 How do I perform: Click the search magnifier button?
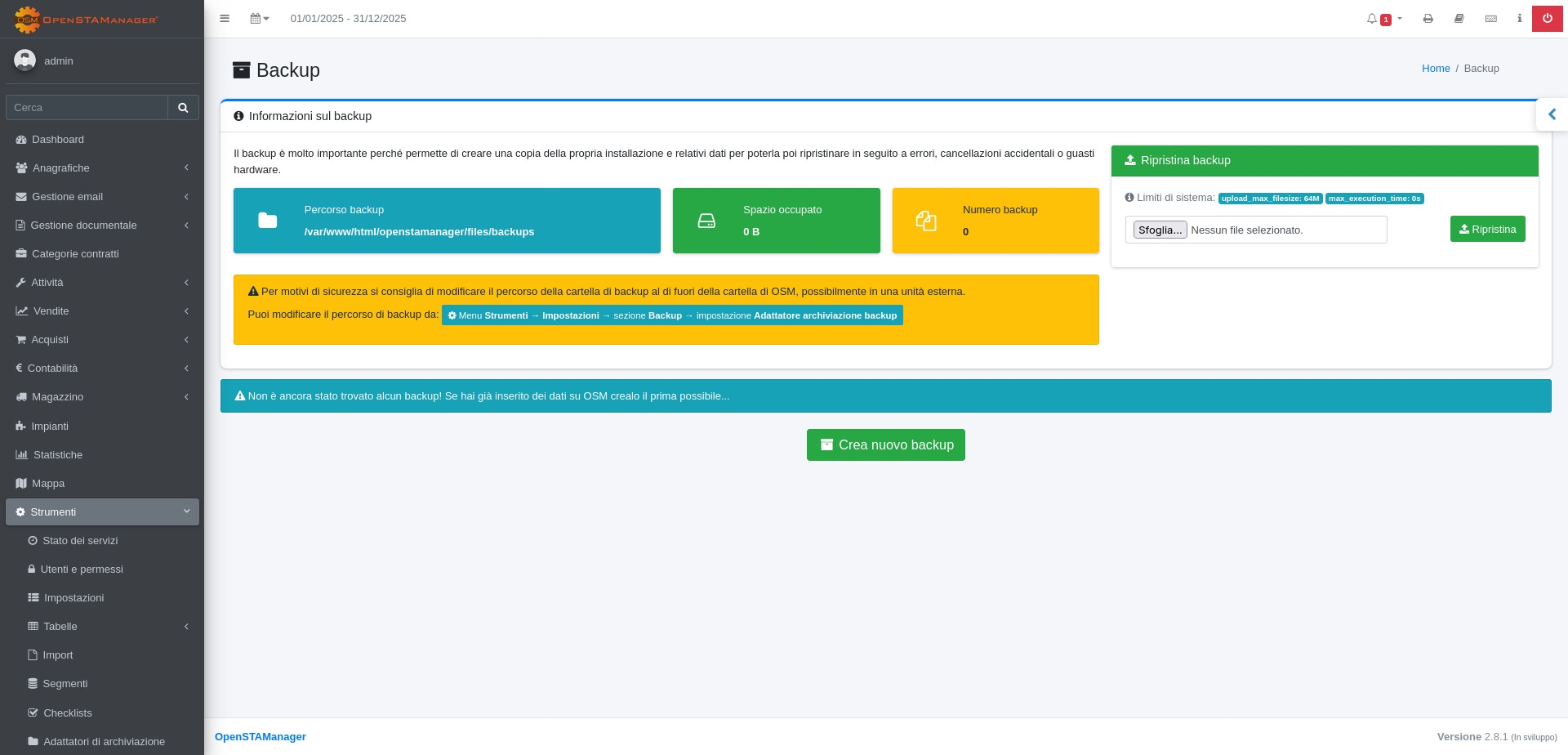[183, 108]
